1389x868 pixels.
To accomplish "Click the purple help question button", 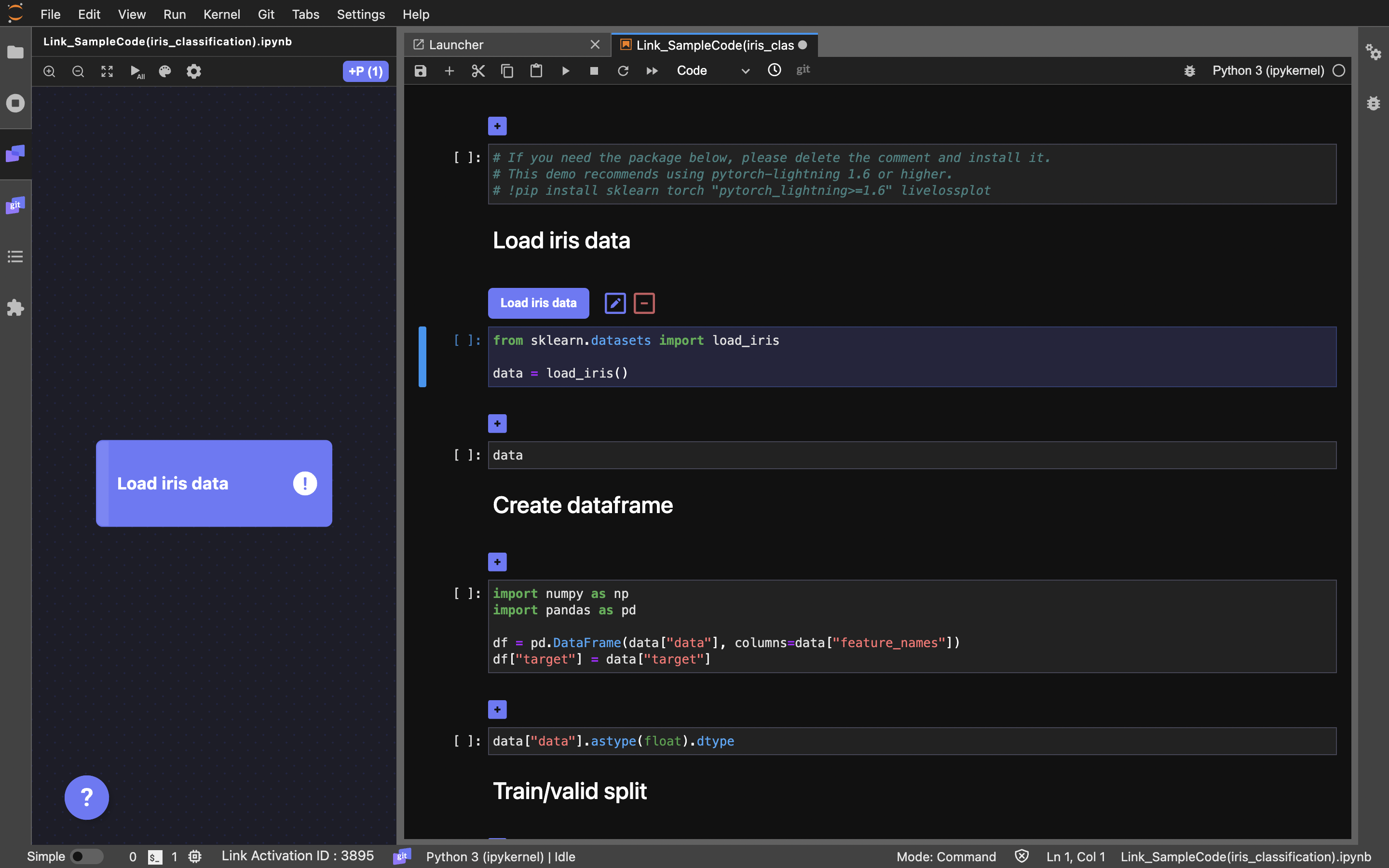I will pos(87,798).
